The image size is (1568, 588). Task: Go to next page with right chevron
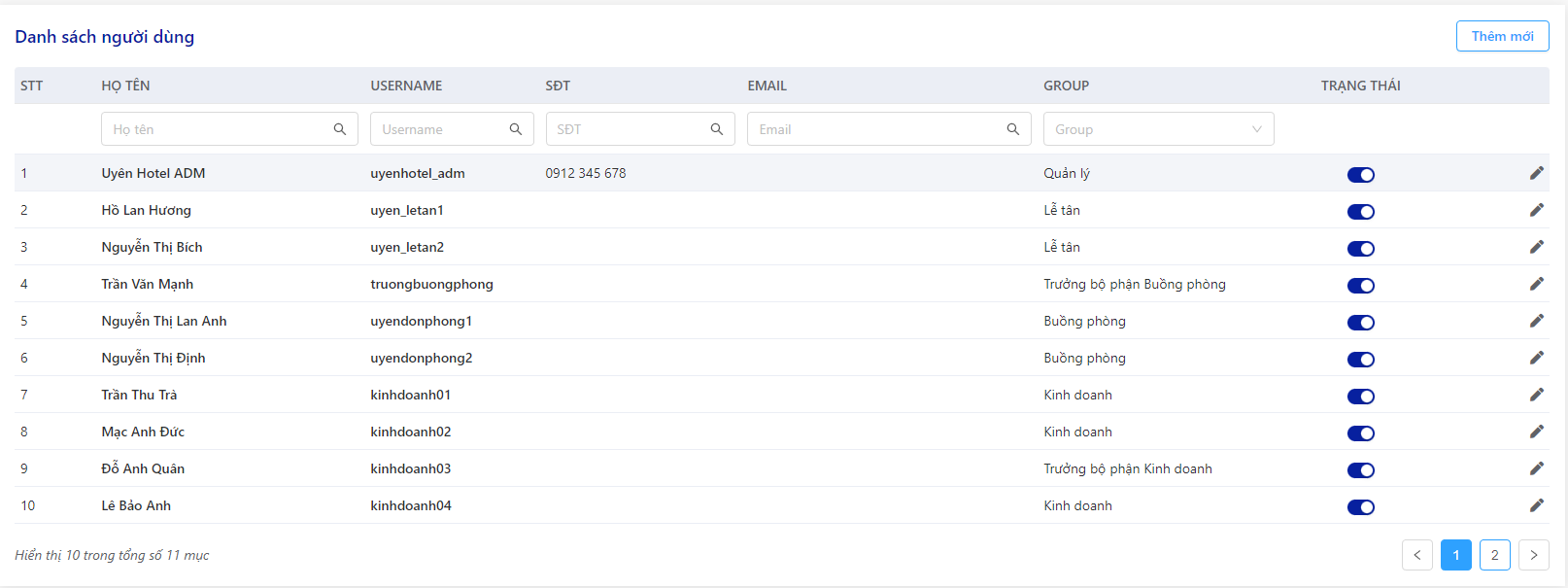1534,555
